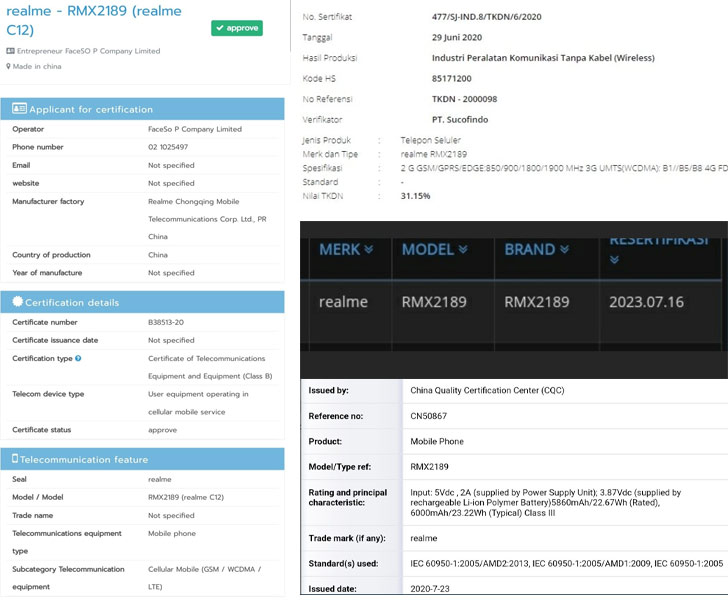Click reference 'TKDN - 2000098'
Screen dimensions: 728x600
[464, 99]
